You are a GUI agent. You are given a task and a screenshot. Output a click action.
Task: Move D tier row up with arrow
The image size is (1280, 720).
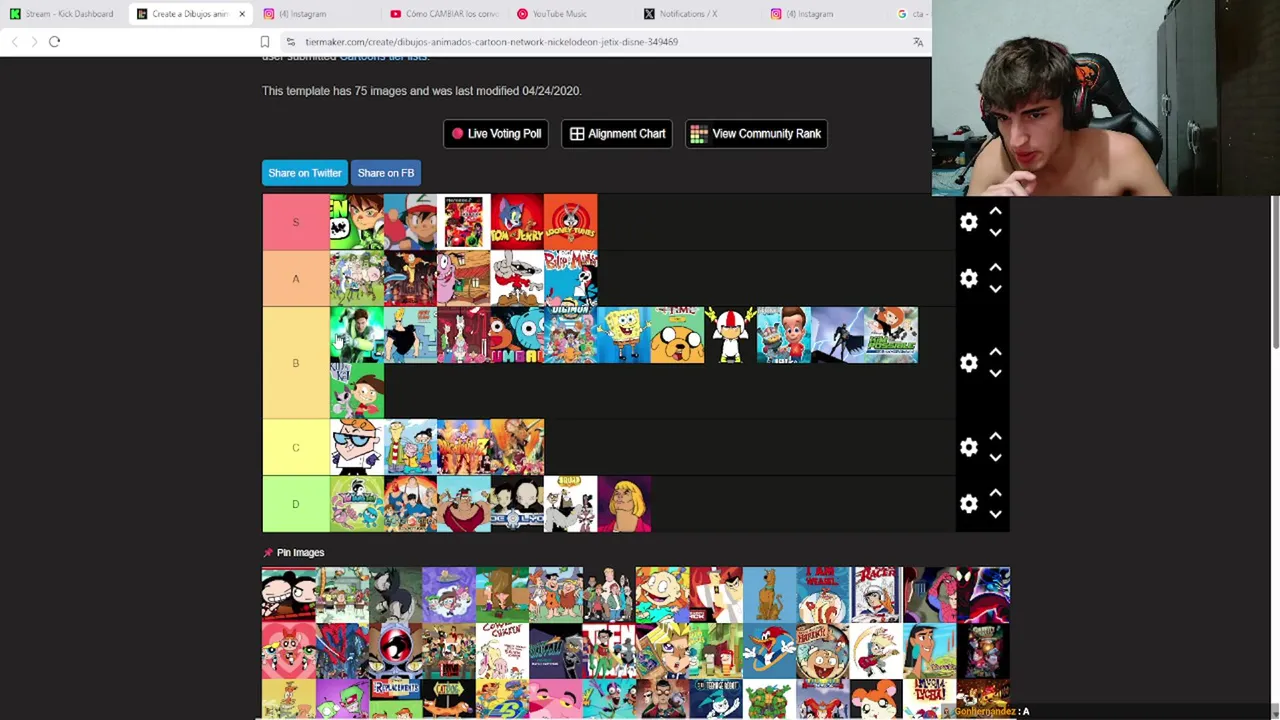pyautogui.click(x=995, y=493)
